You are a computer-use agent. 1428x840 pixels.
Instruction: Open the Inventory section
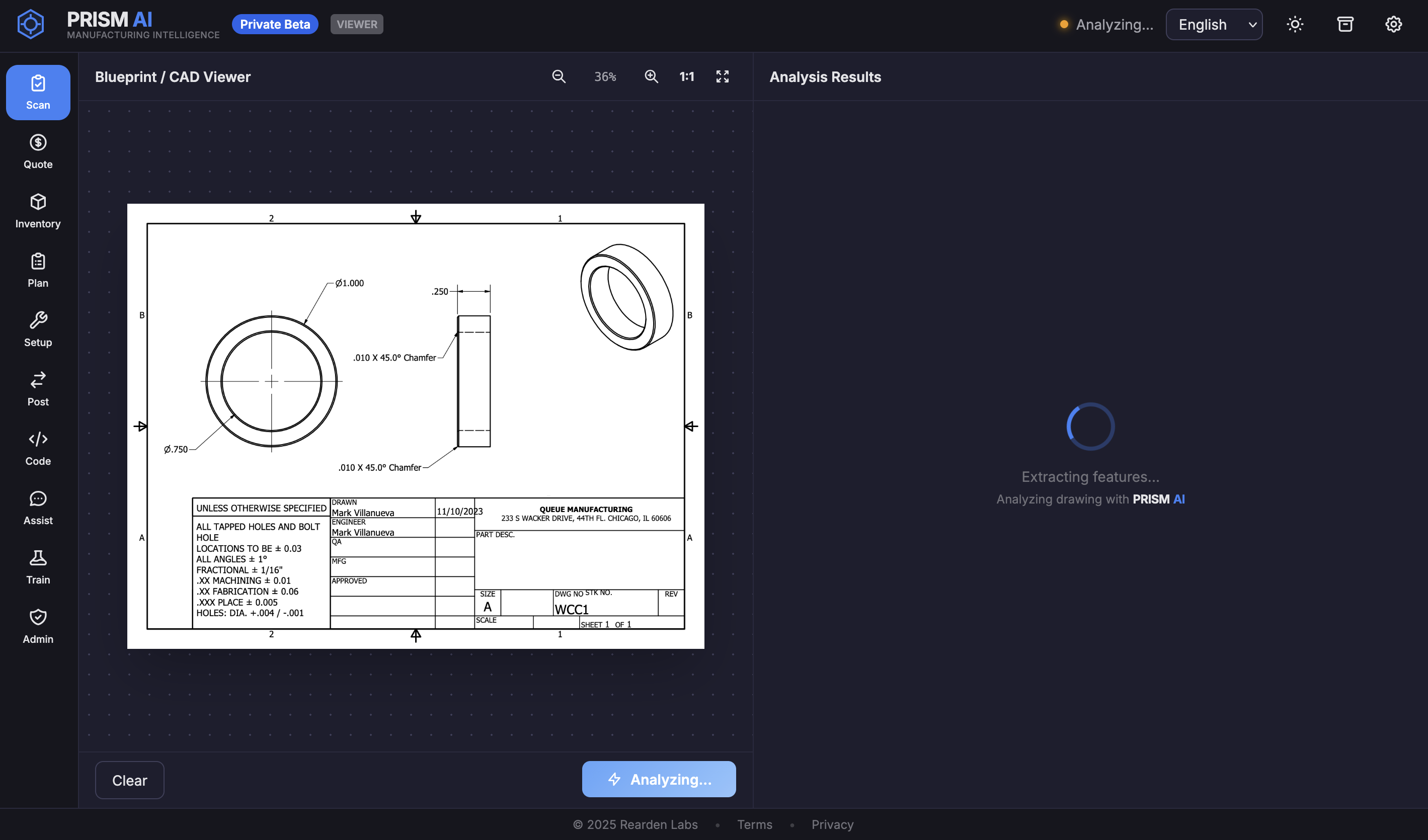pyautogui.click(x=38, y=211)
